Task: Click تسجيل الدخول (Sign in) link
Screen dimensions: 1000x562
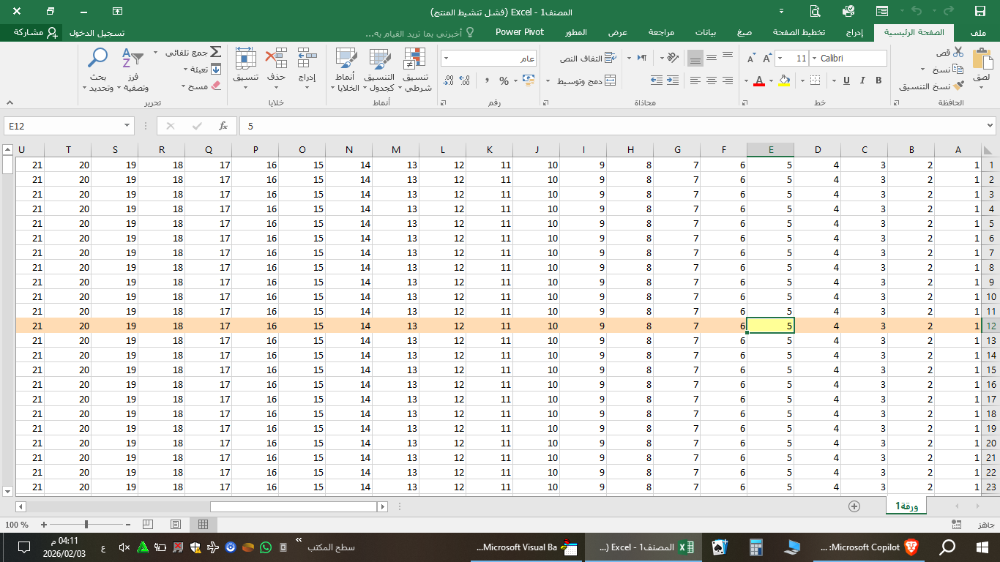Action: coord(97,32)
